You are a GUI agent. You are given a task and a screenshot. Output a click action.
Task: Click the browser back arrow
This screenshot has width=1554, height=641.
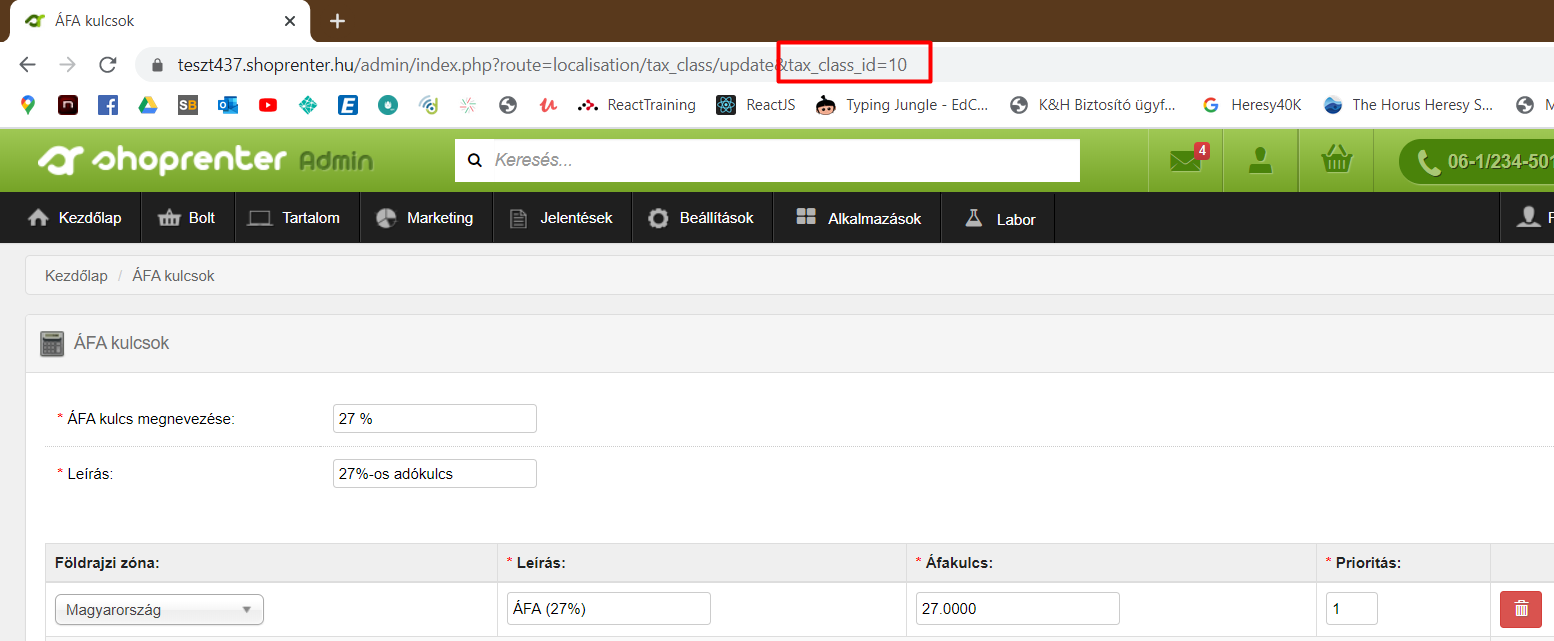click(x=27, y=65)
